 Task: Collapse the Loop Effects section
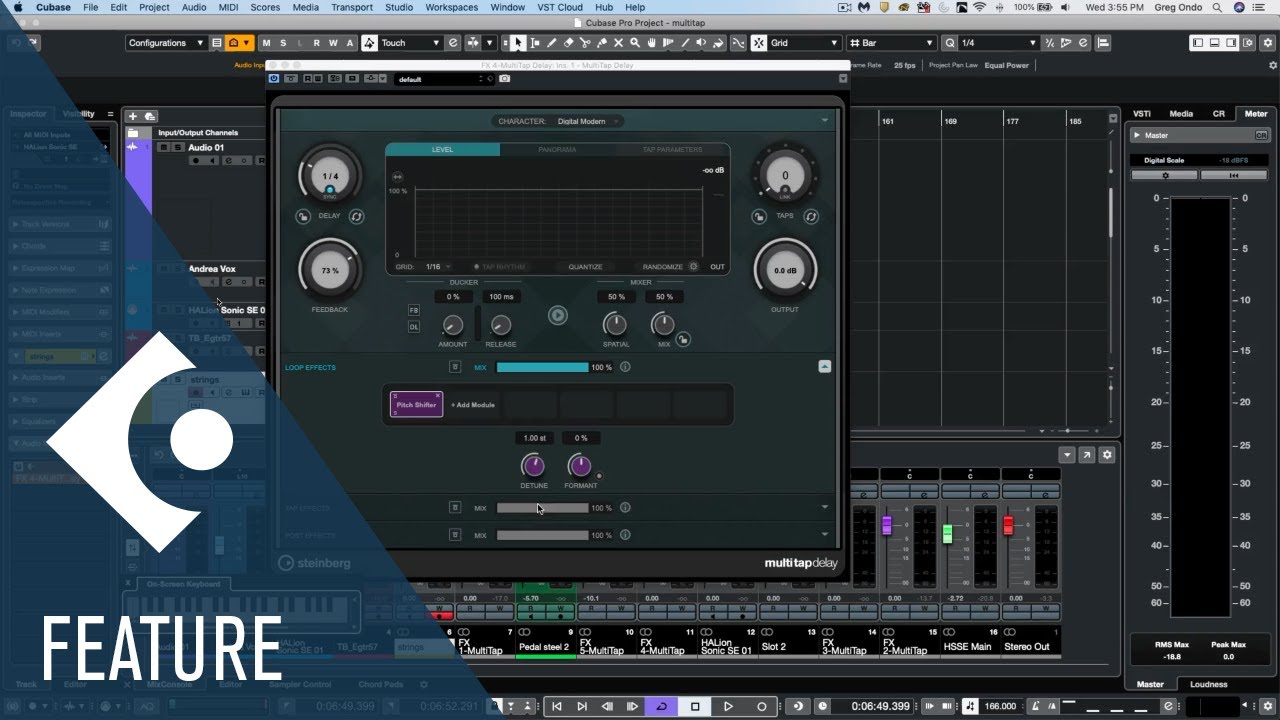[x=824, y=367]
